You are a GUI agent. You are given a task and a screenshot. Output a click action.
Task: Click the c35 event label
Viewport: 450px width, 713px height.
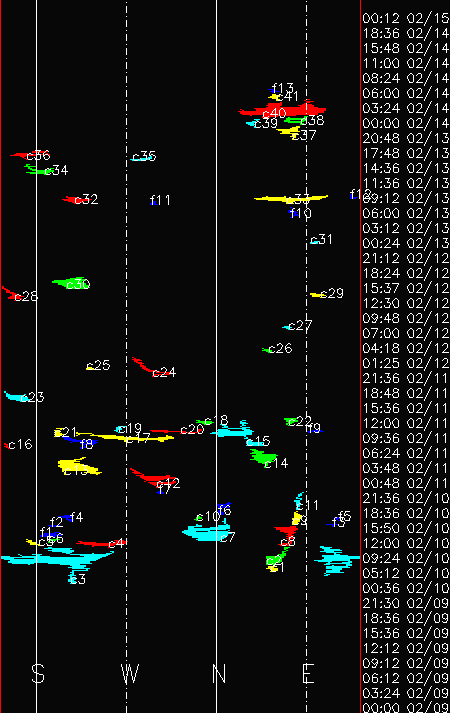click(144, 156)
